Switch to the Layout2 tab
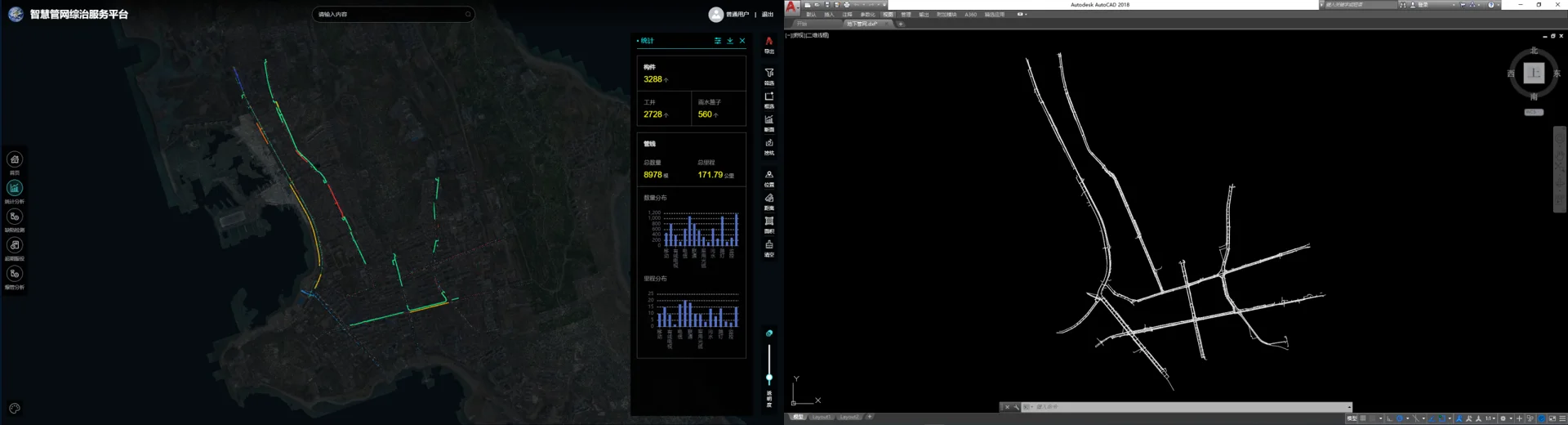This screenshot has height=425, width=1568. 849,417
